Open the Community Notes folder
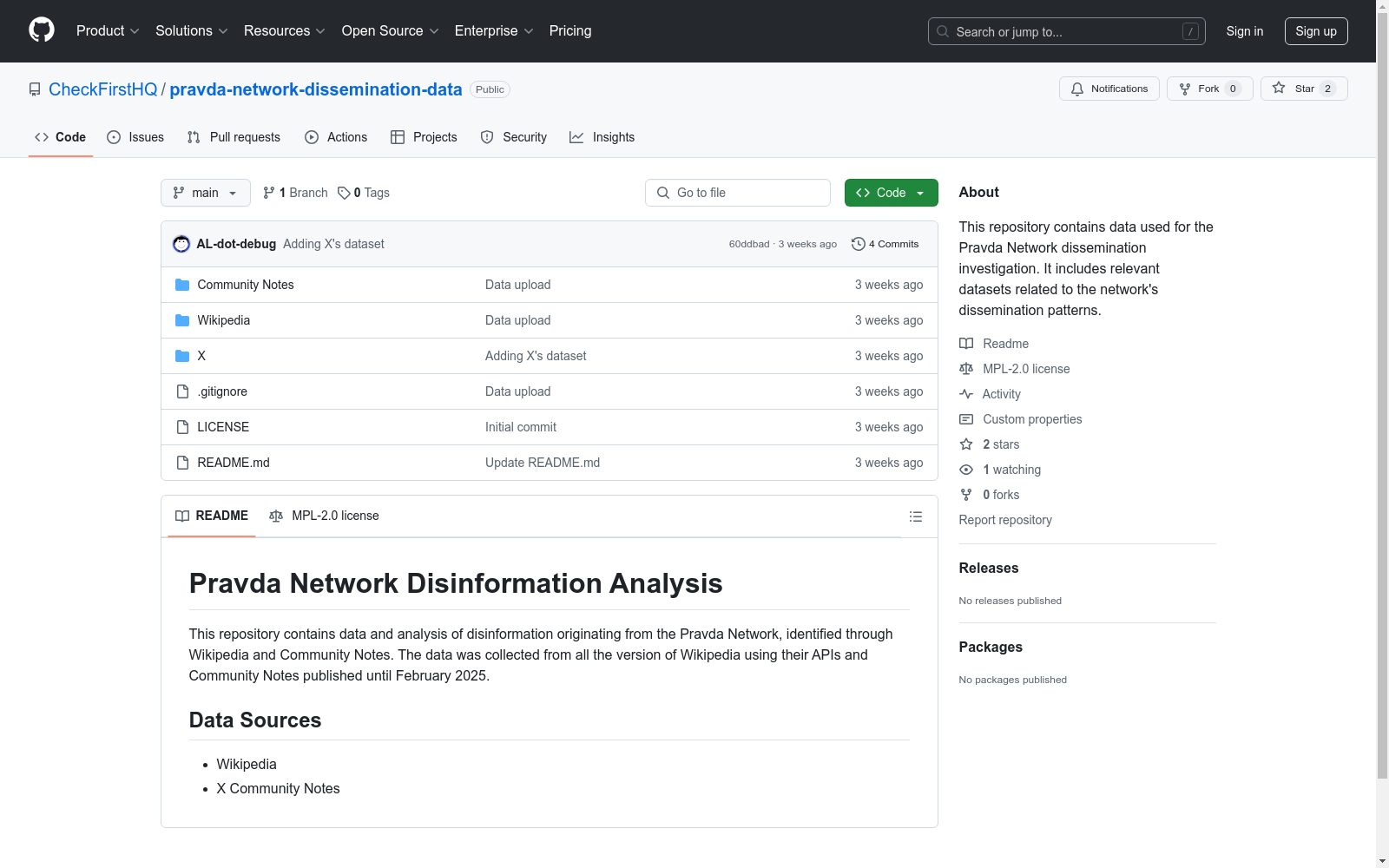 [246, 285]
